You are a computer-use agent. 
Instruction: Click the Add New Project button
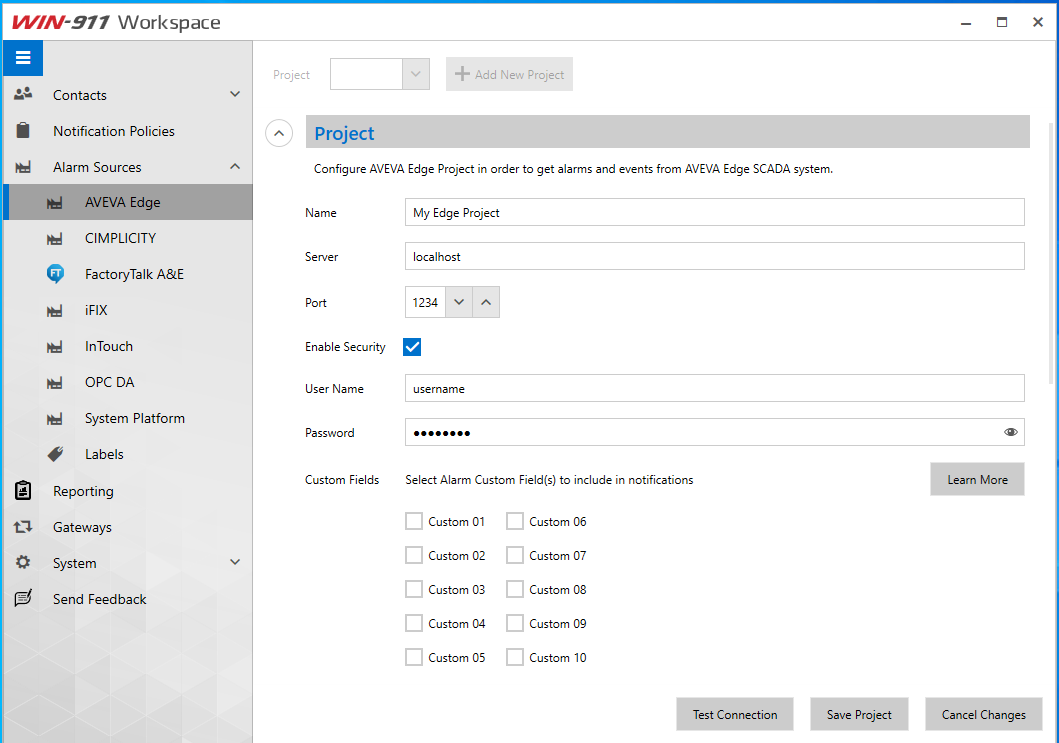pyautogui.click(x=509, y=74)
